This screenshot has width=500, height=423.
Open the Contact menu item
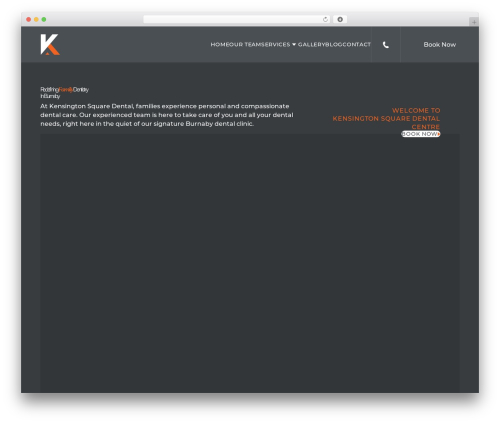pos(357,44)
